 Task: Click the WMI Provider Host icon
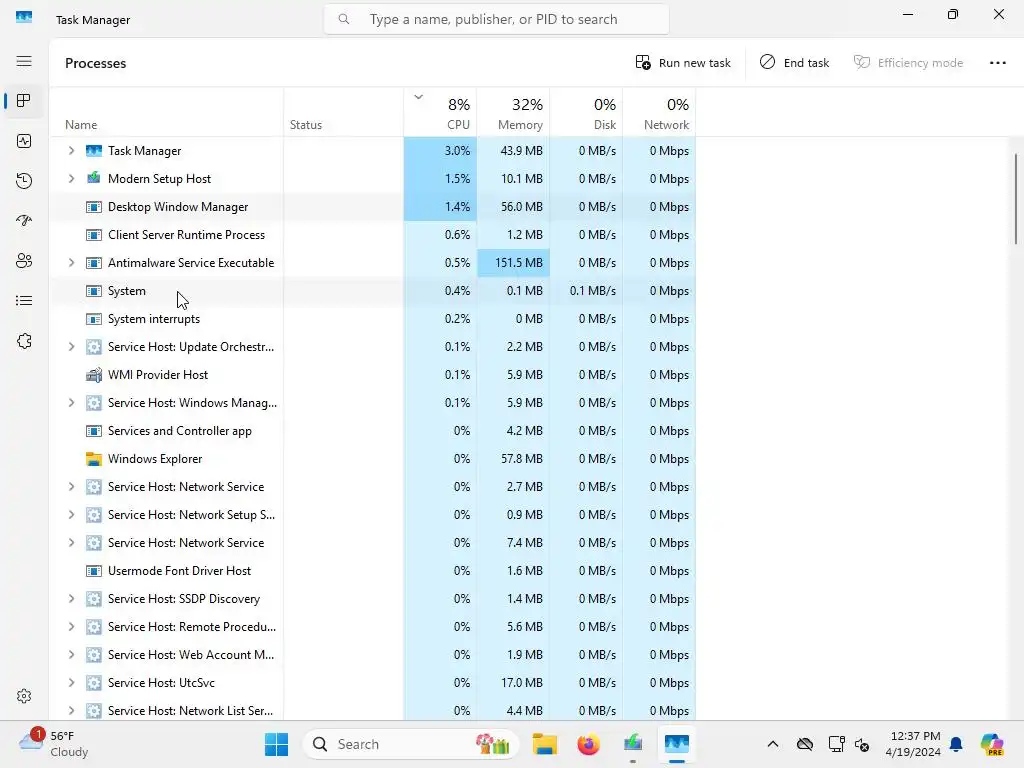(x=94, y=375)
